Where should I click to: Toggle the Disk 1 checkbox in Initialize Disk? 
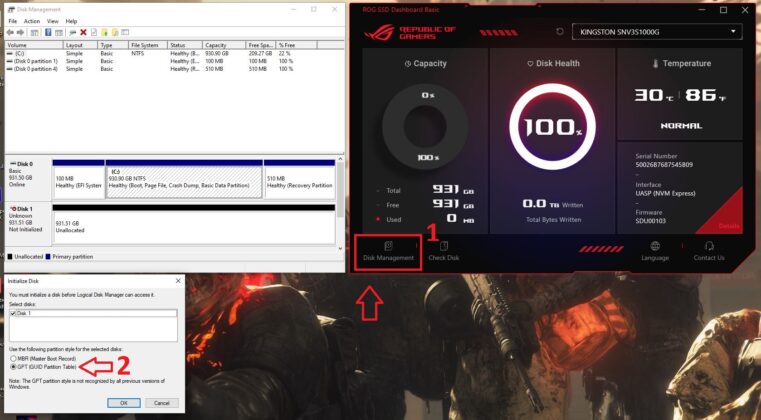(13, 314)
